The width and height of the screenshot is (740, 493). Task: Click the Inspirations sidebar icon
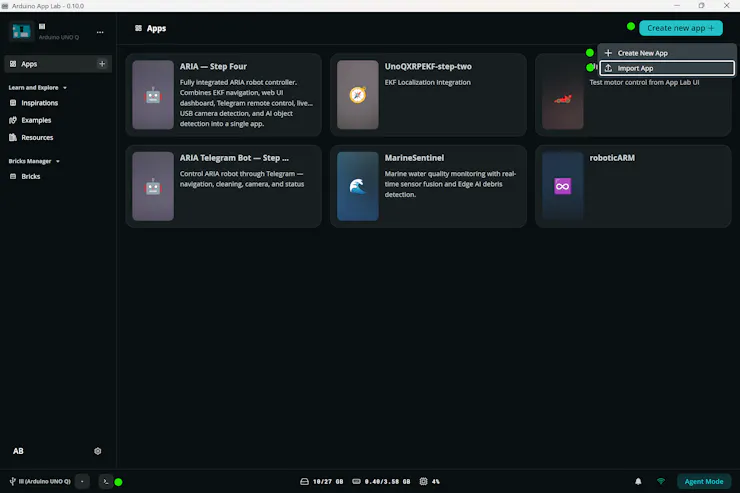click(x=13, y=103)
